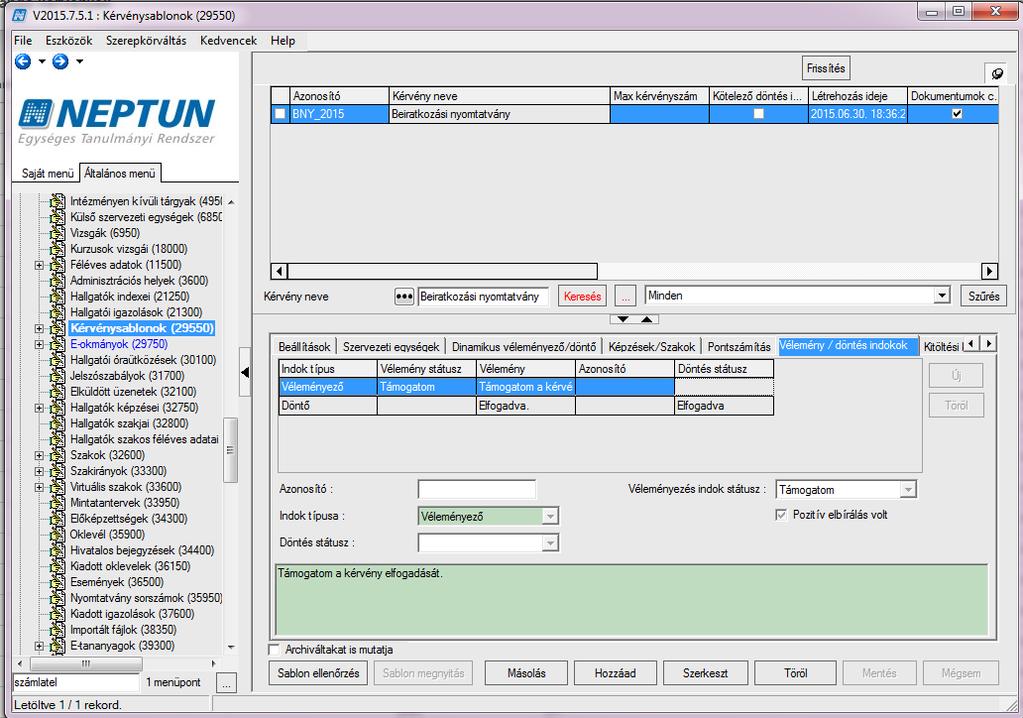
Task: Expand the E-okmányok (29750) node
Action: (39, 344)
